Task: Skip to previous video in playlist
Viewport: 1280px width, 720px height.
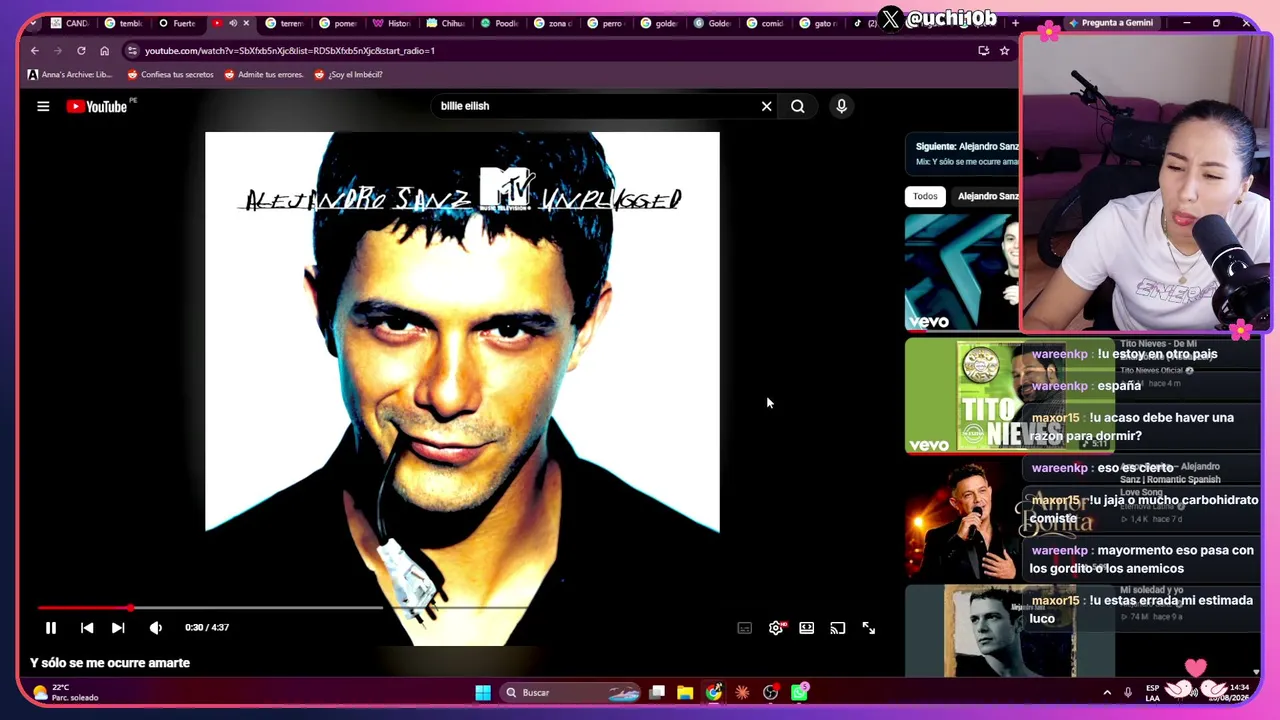Action: [x=87, y=628]
